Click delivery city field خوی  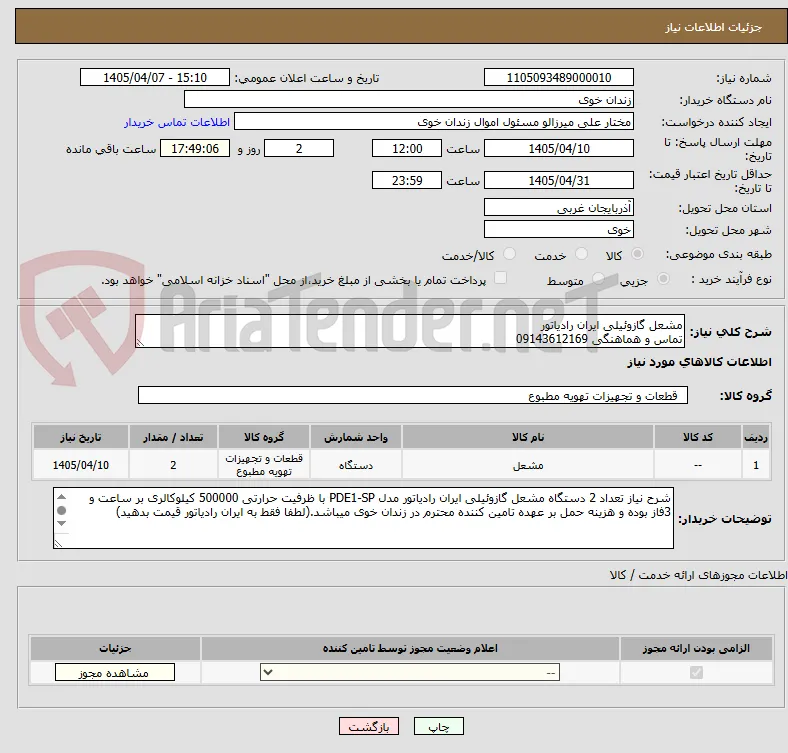click(x=558, y=230)
